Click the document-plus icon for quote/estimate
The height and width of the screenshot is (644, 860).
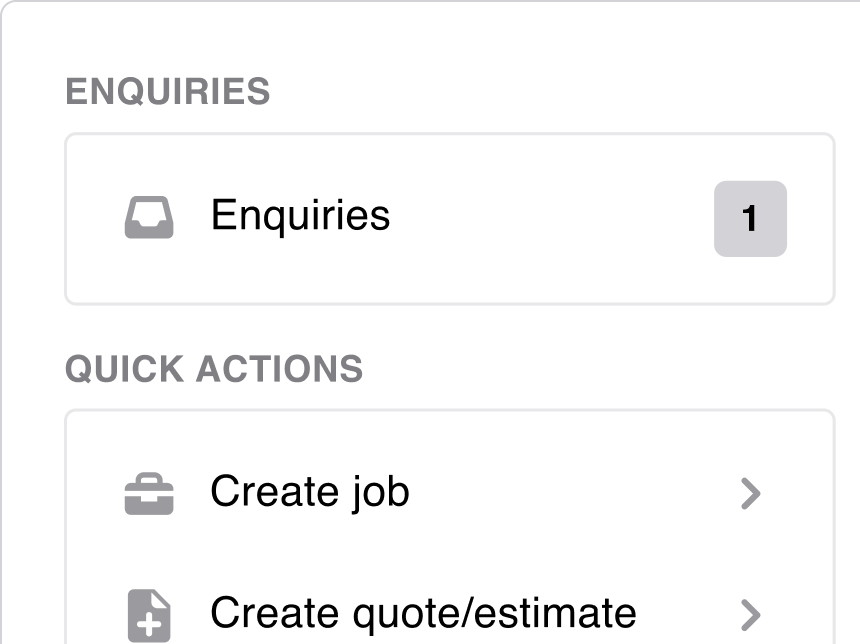coord(149,614)
